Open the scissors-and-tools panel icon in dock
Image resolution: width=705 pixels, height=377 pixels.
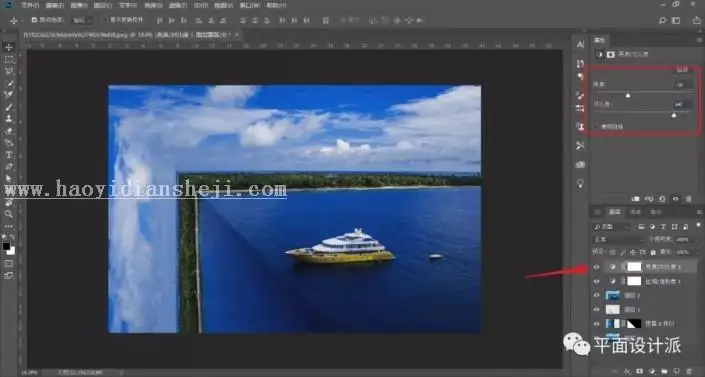(580, 146)
